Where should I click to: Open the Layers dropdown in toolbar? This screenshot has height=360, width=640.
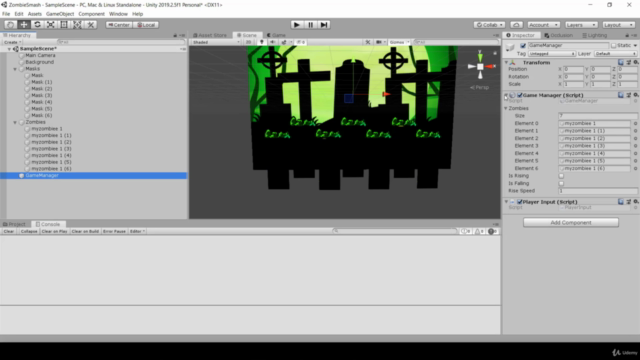click(581, 25)
